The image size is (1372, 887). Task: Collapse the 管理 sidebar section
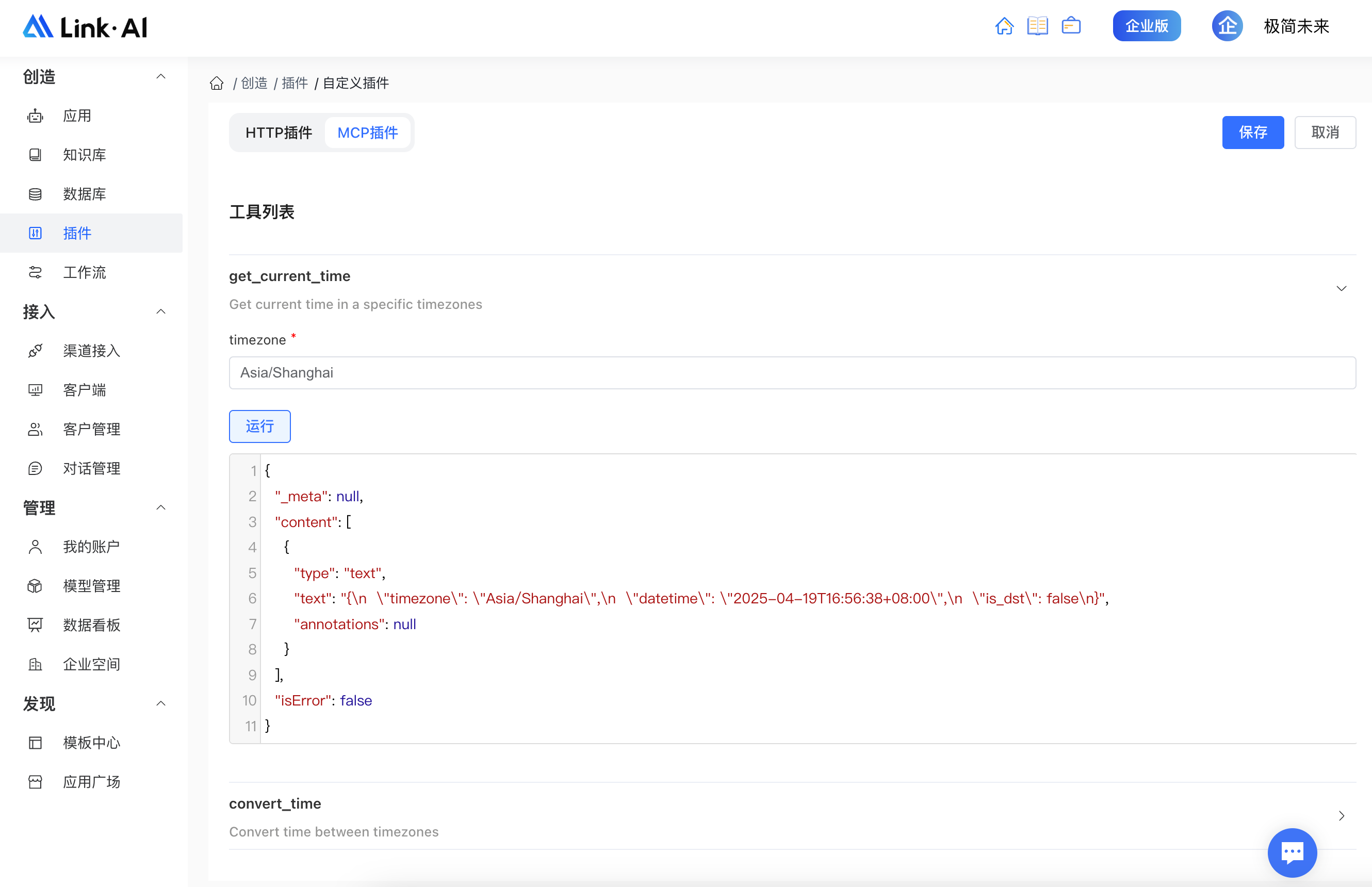coord(161,507)
